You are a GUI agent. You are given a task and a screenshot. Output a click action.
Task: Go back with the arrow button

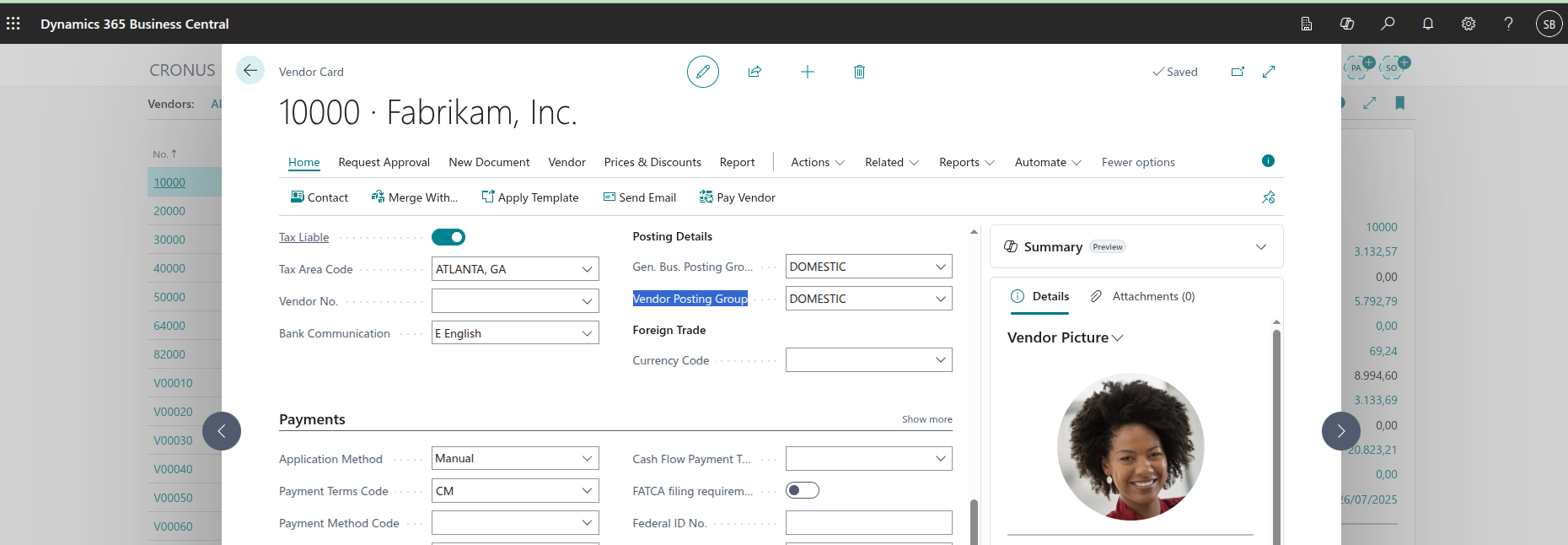point(250,71)
